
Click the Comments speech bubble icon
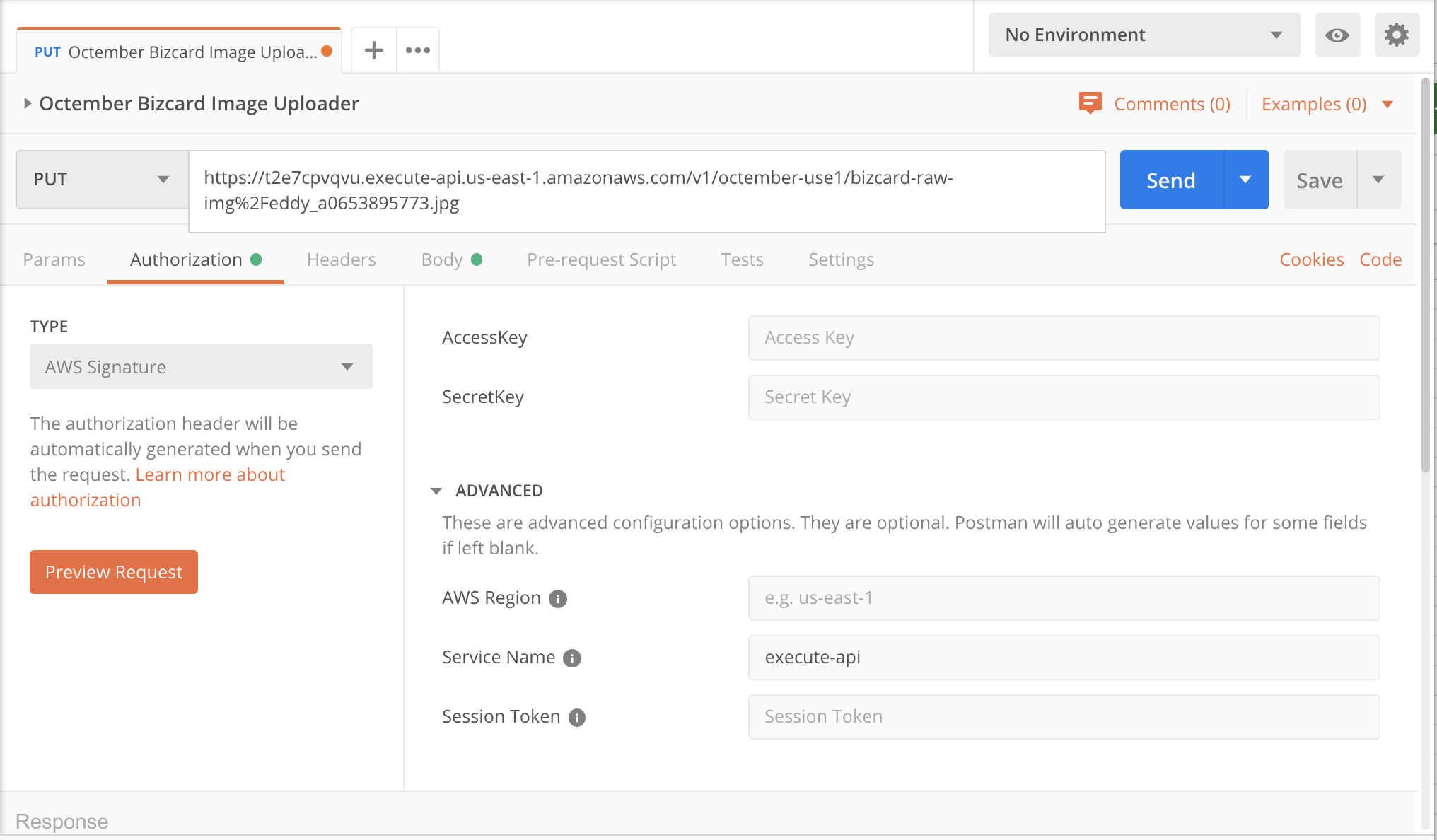pyautogui.click(x=1090, y=103)
